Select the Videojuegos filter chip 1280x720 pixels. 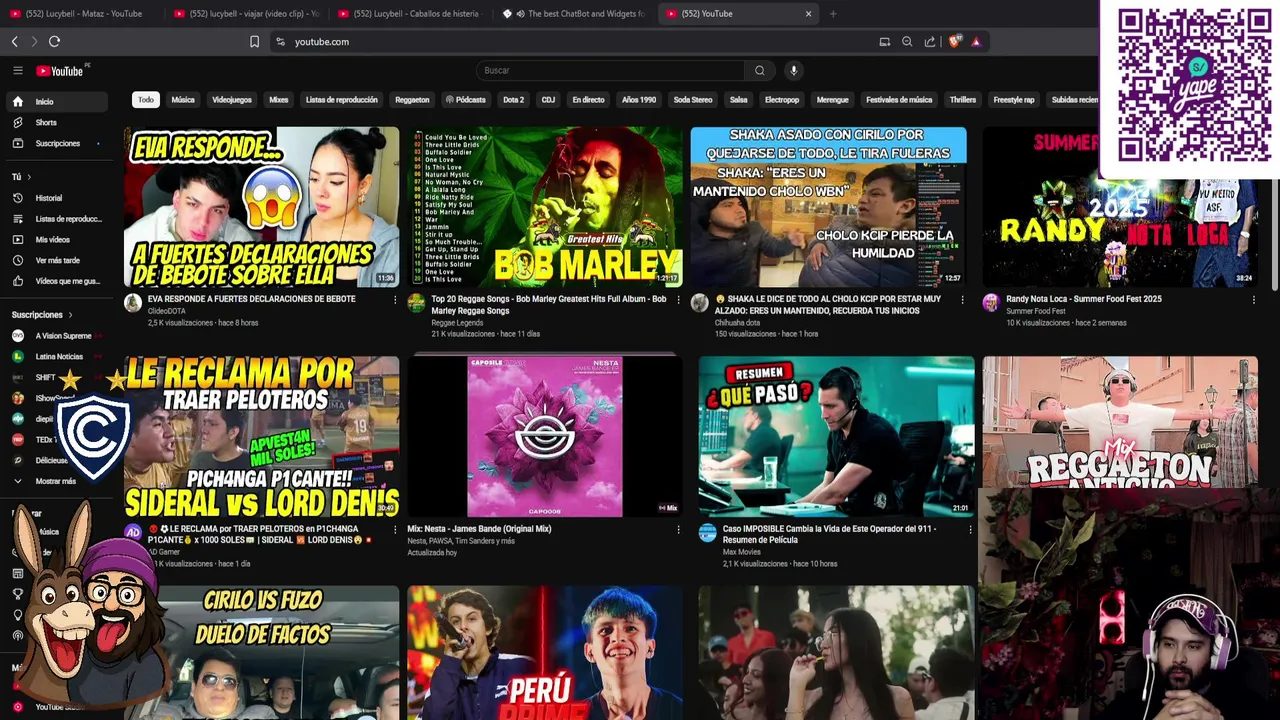(x=232, y=100)
